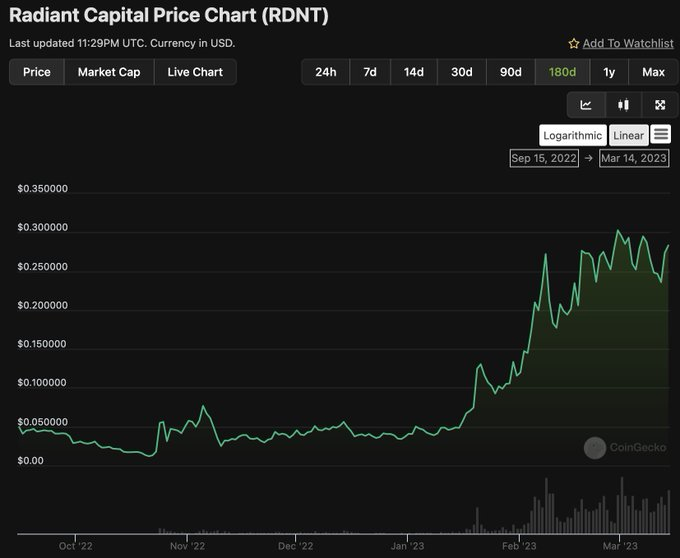Open the Live Chart tab
Image resolution: width=680 pixels, height=558 pixels.
(195, 72)
